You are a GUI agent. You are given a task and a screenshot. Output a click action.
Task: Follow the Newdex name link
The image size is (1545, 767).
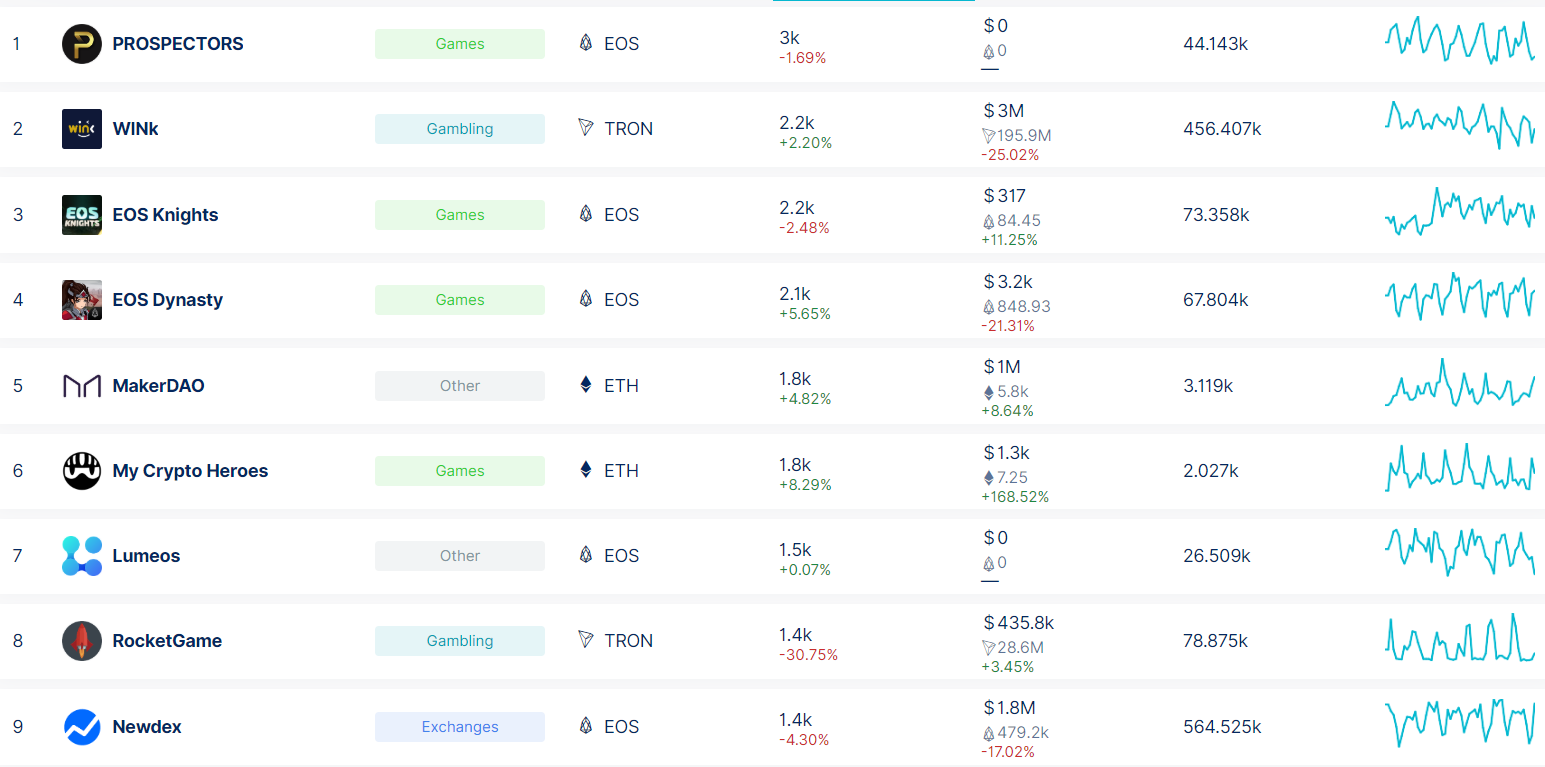pyautogui.click(x=147, y=727)
